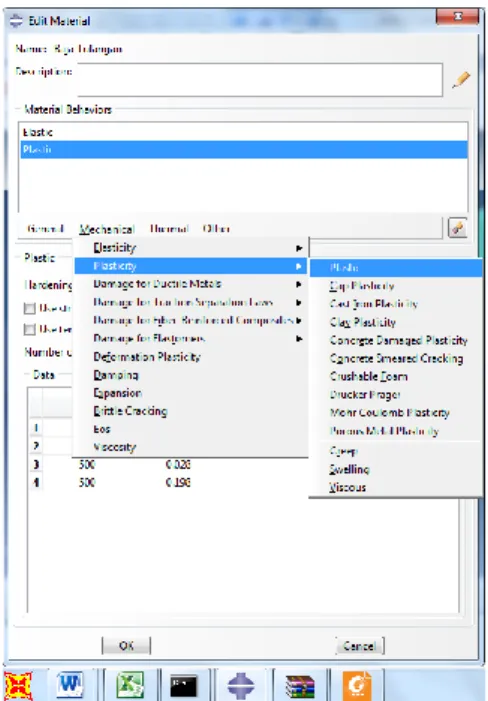Select Plastic in Material Behaviors list
Image resolution: width=488 pixels, height=701 pixels.
pyautogui.click(x=244, y=150)
